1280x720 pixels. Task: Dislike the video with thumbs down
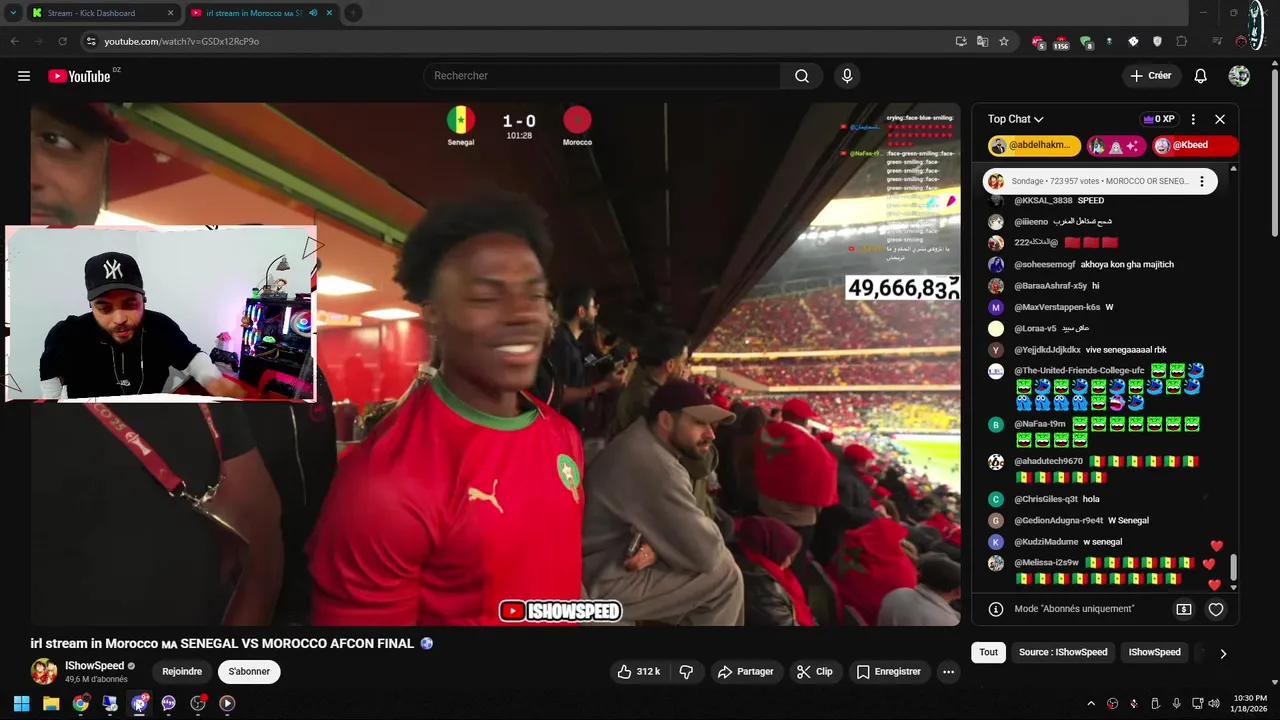686,672
